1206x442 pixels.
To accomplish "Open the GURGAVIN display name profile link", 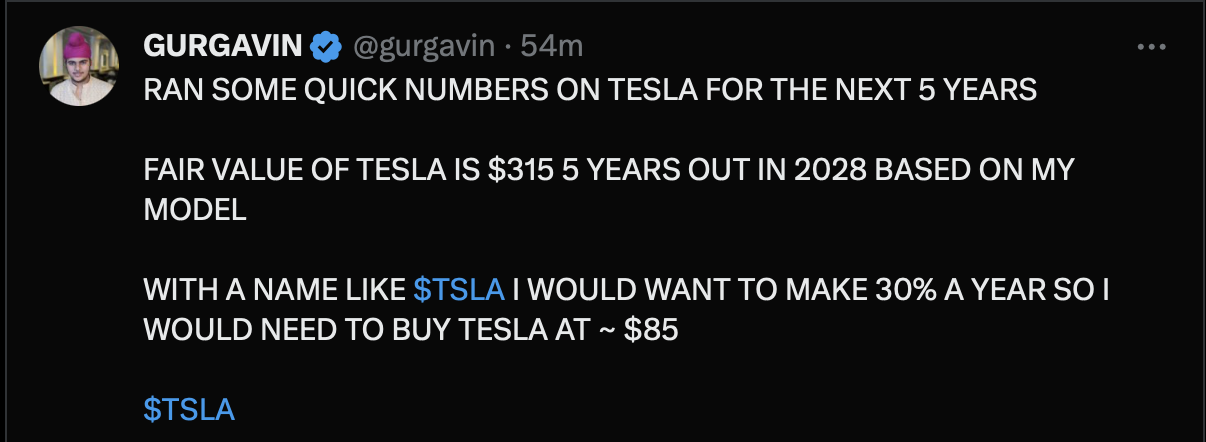I will pos(224,46).
